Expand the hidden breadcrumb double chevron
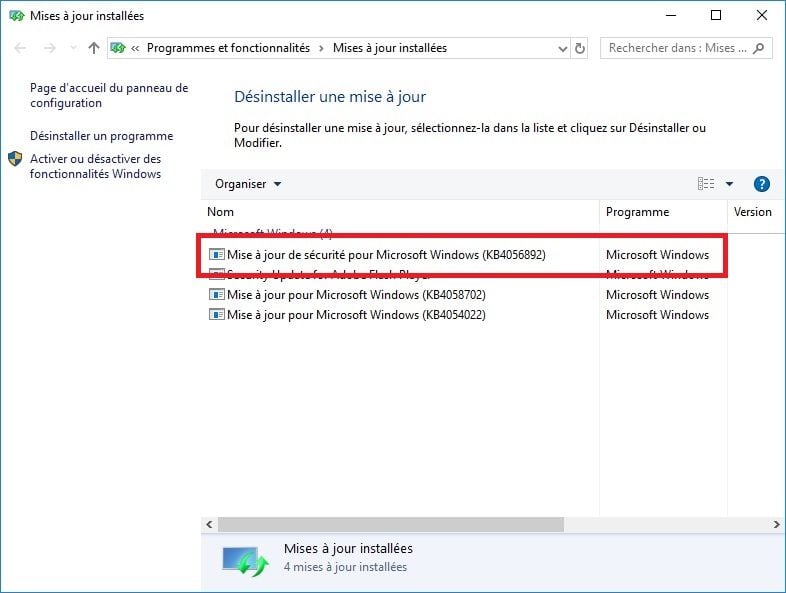Viewport: 786px width, 593px height. pos(135,49)
